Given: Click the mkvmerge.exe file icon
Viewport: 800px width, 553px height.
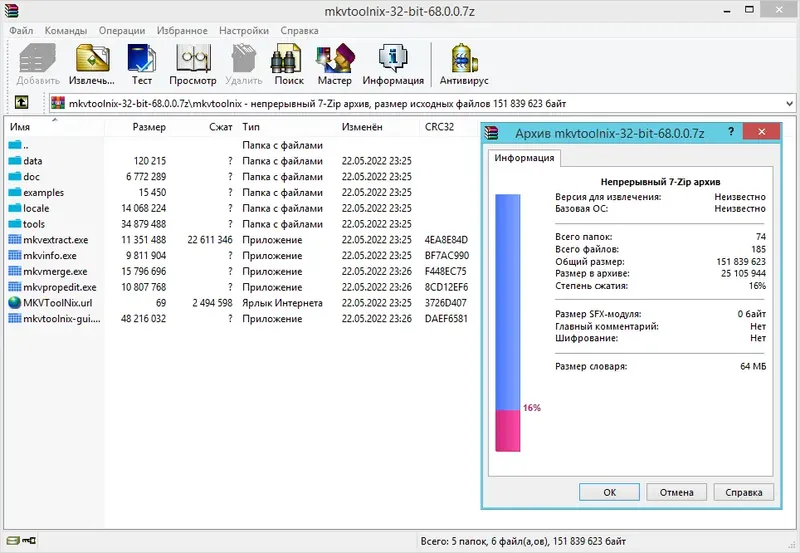Looking at the screenshot, I should (15, 271).
